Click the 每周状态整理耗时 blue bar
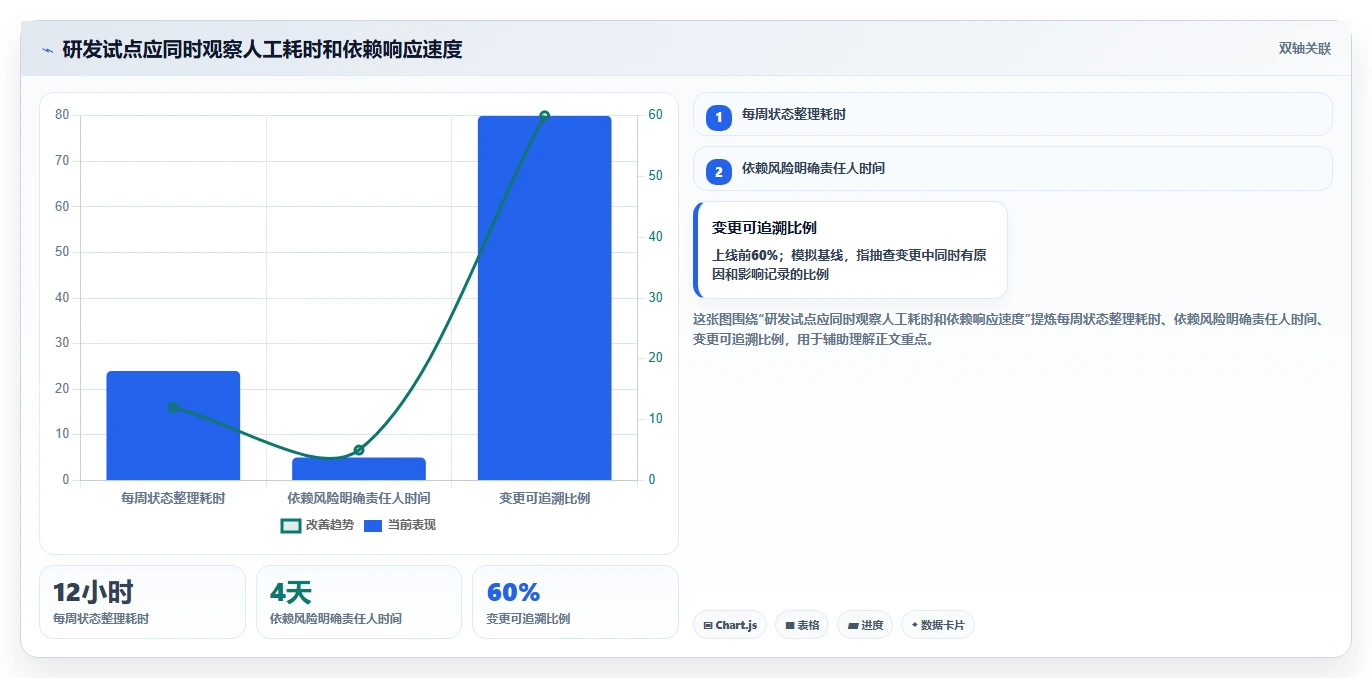The image size is (1372, 678). pyautogui.click(x=173, y=425)
